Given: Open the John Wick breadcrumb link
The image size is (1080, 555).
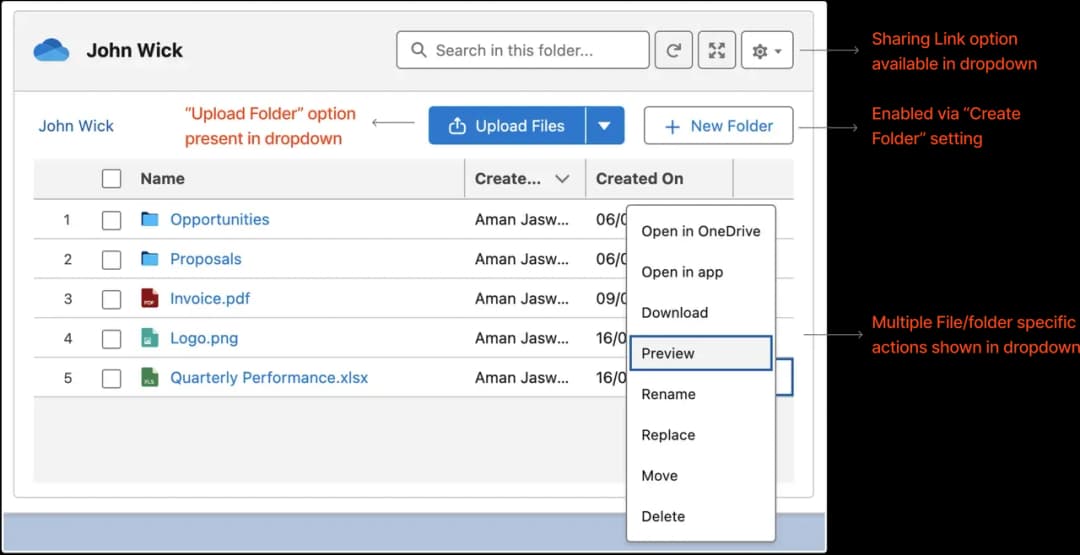Looking at the screenshot, I should (76, 126).
